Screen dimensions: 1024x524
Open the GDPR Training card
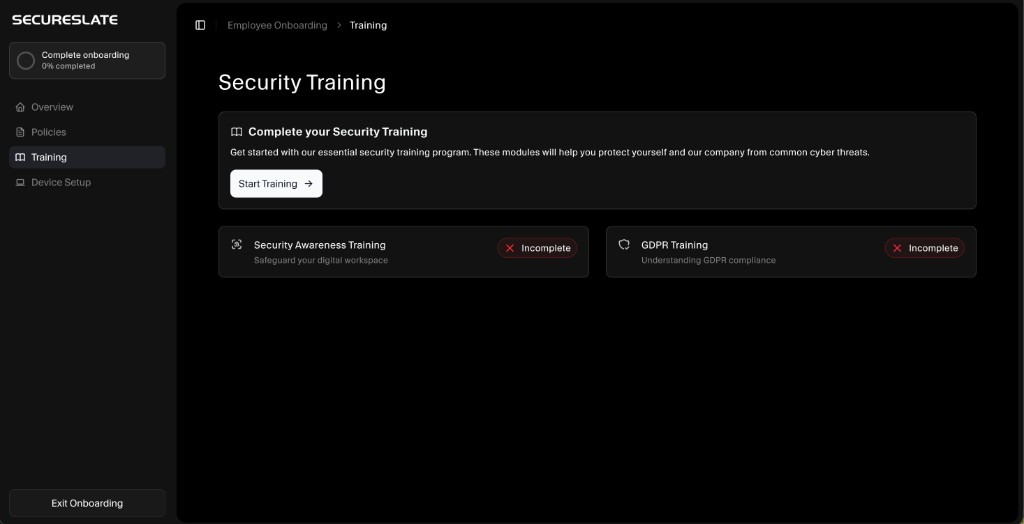coord(792,252)
